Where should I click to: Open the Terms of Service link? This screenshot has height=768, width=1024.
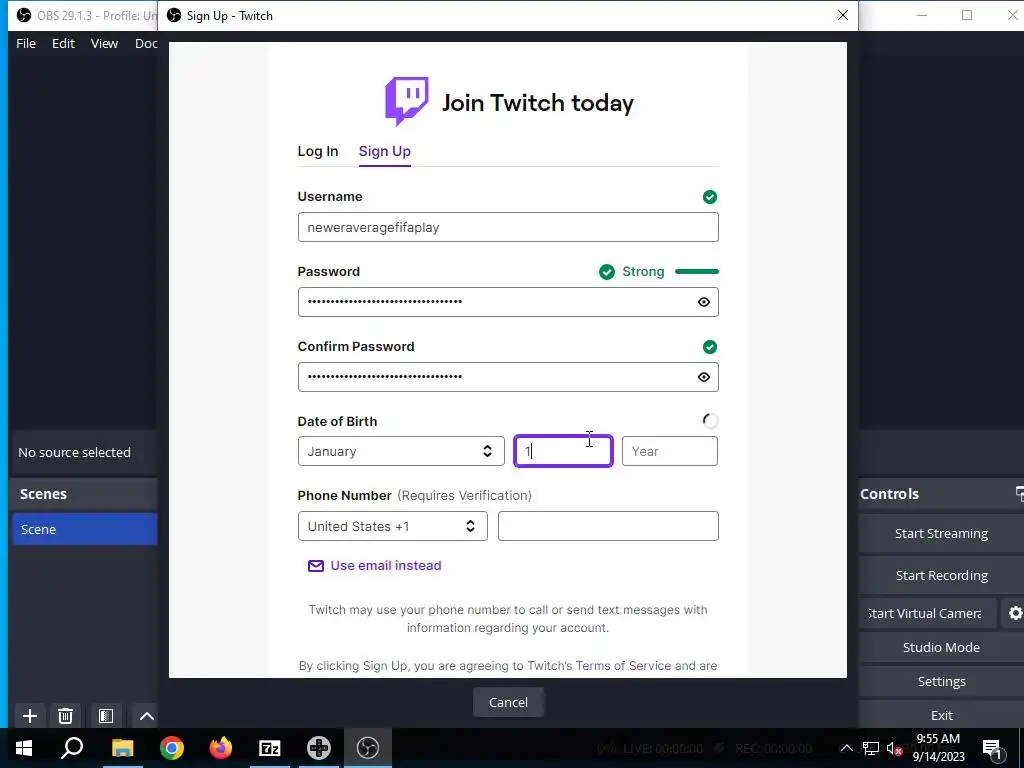click(623, 665)
